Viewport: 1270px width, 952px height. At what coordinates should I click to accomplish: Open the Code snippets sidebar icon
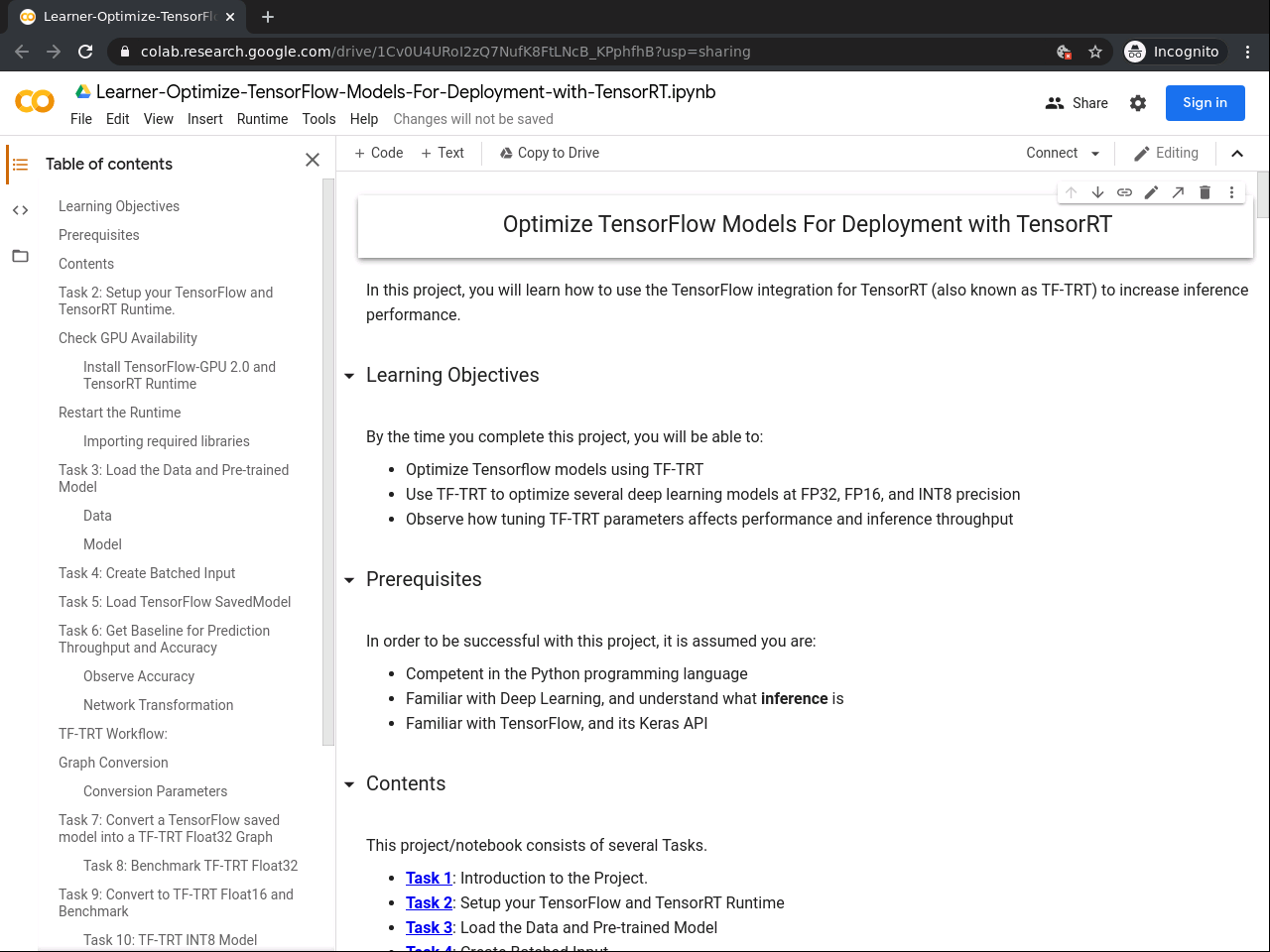20,210
